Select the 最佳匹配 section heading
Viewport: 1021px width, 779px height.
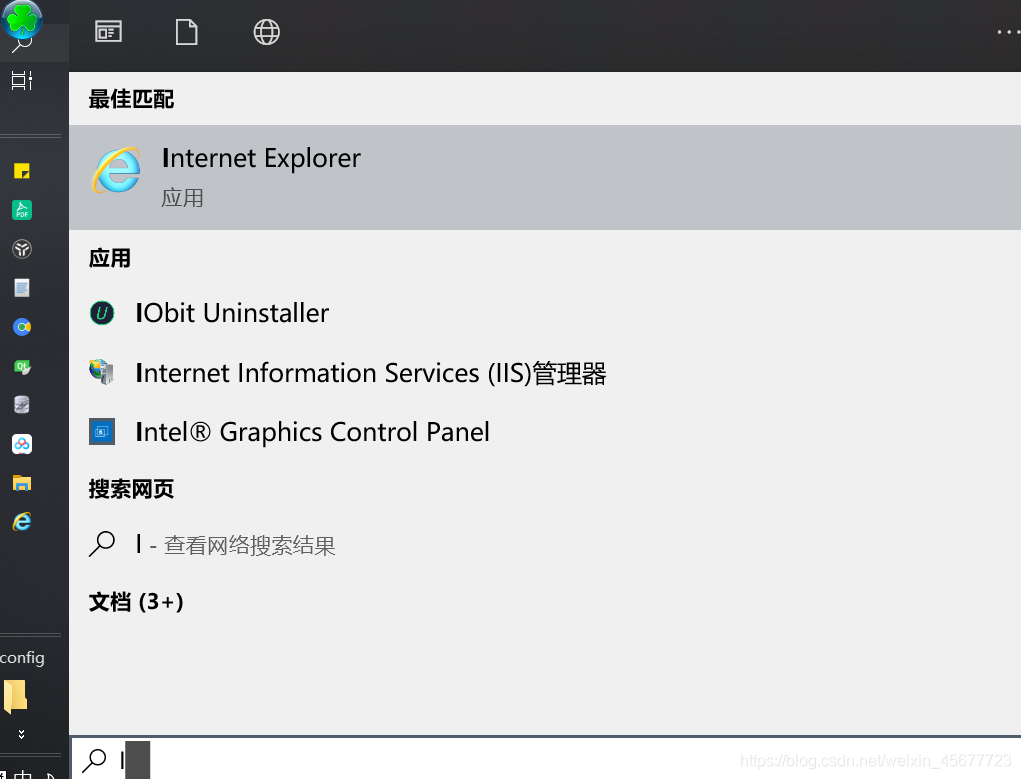(131, 97)
